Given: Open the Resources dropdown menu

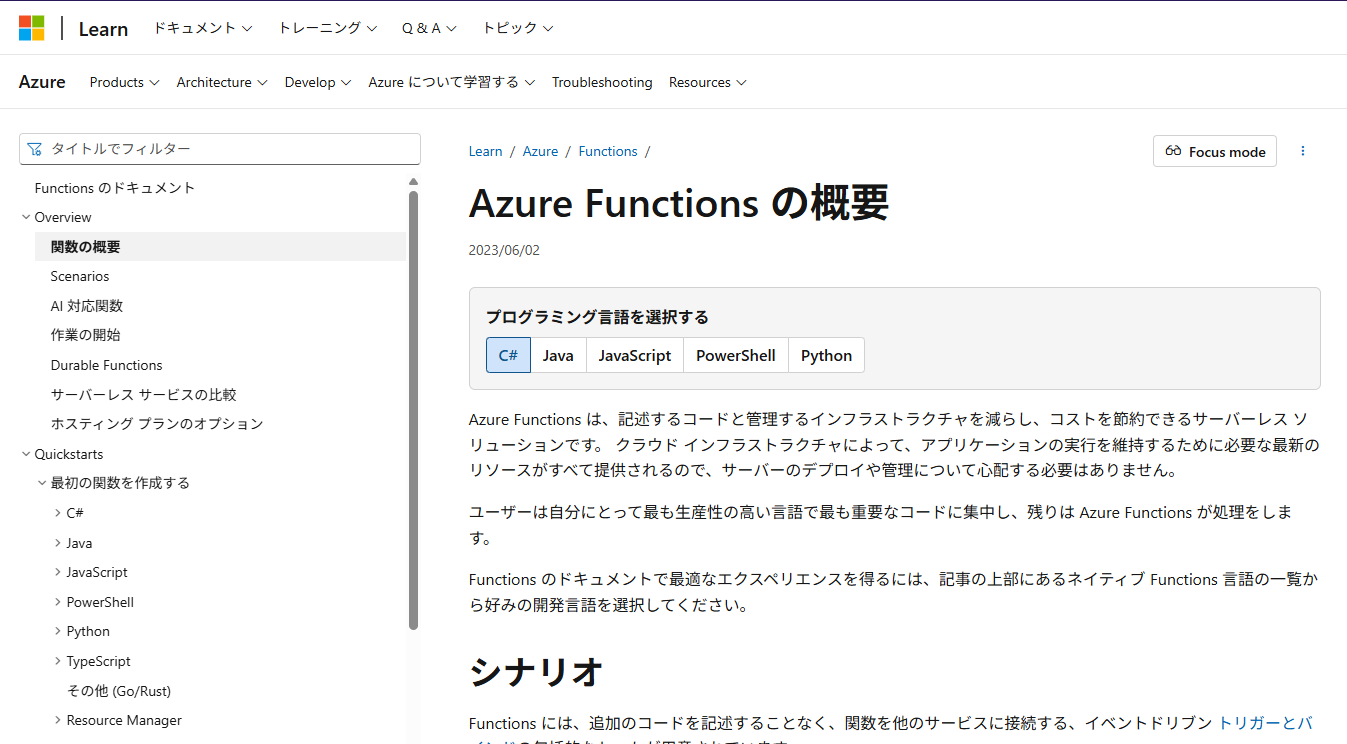Looking at the screenshot, I should 707,82.
